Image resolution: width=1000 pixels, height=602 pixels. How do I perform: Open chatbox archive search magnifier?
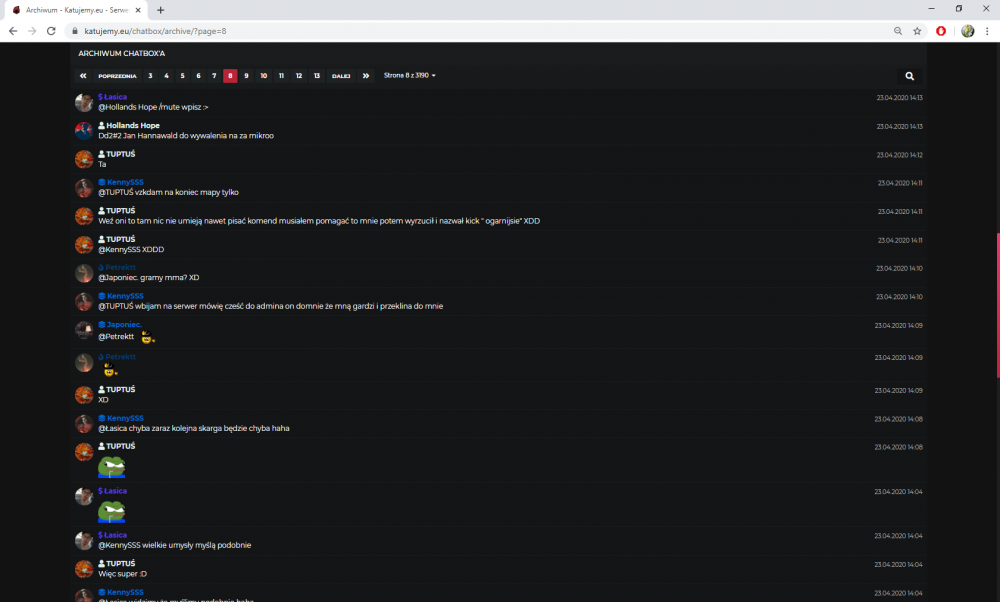coord(909,76)
